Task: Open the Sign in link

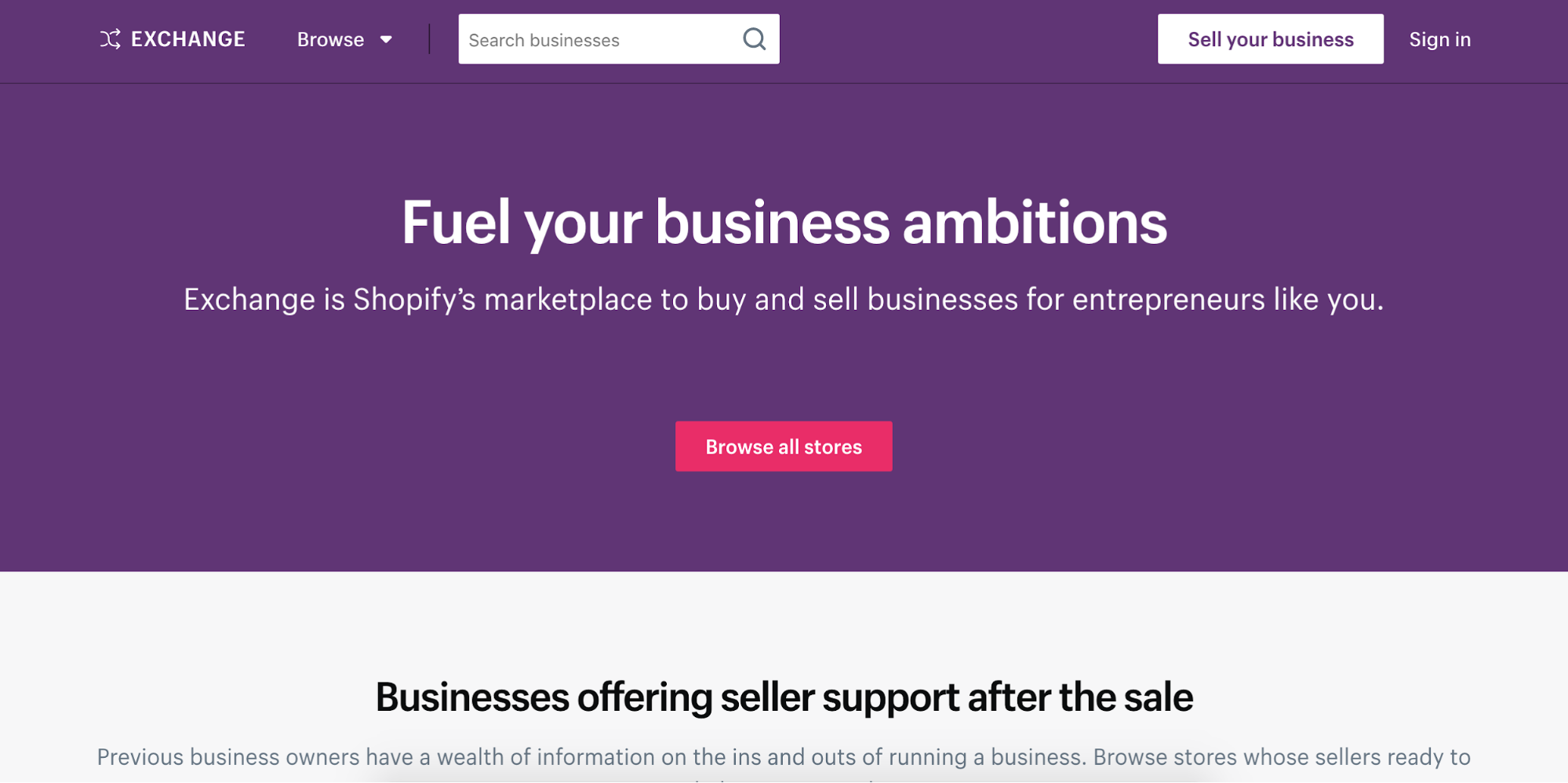Action: coord(1439,39)
